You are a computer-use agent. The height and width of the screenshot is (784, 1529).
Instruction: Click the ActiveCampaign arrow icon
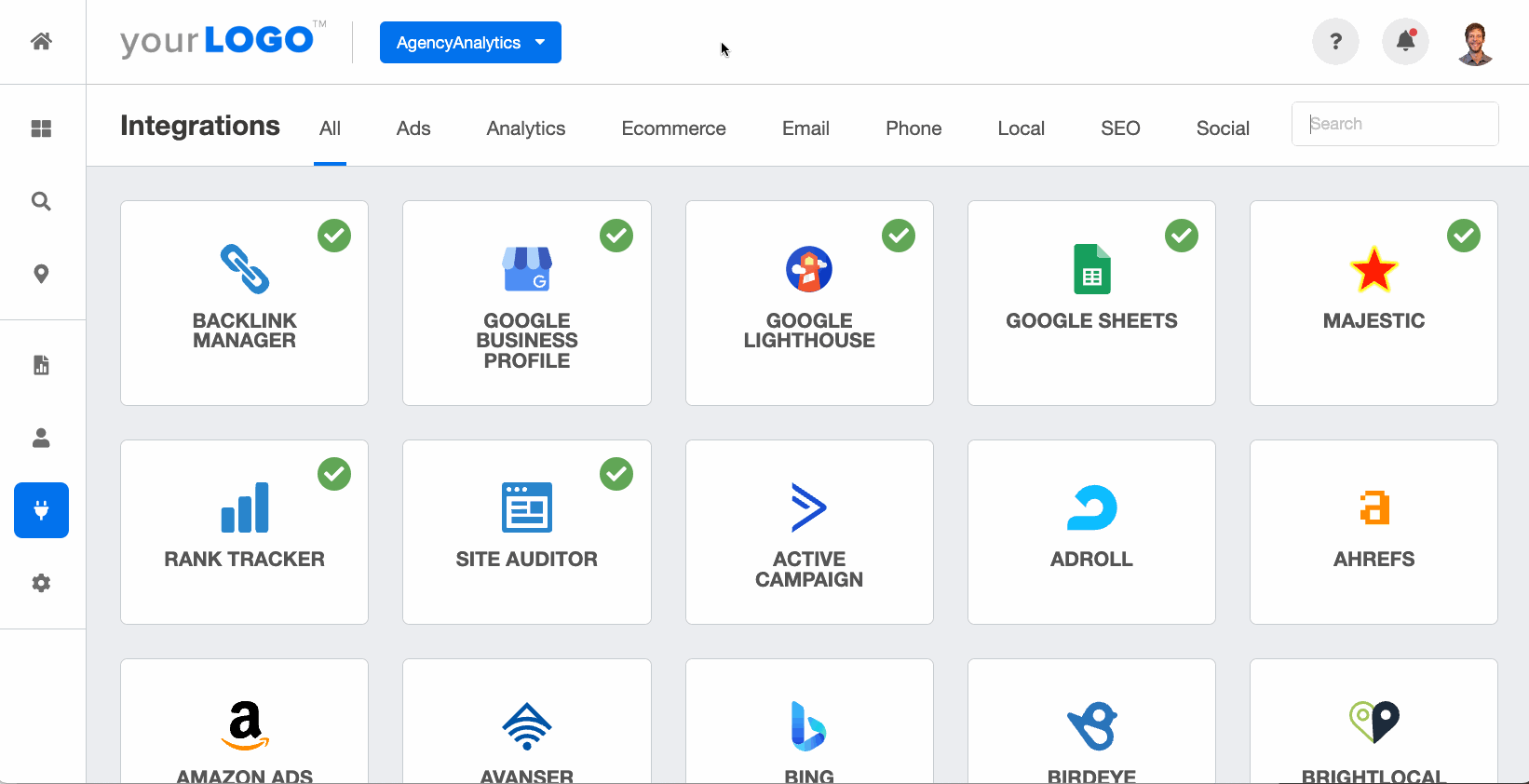tap(809, 507)
